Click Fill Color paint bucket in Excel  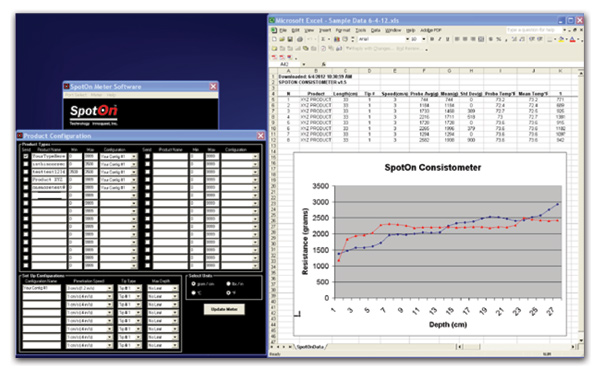pos(561,39)
